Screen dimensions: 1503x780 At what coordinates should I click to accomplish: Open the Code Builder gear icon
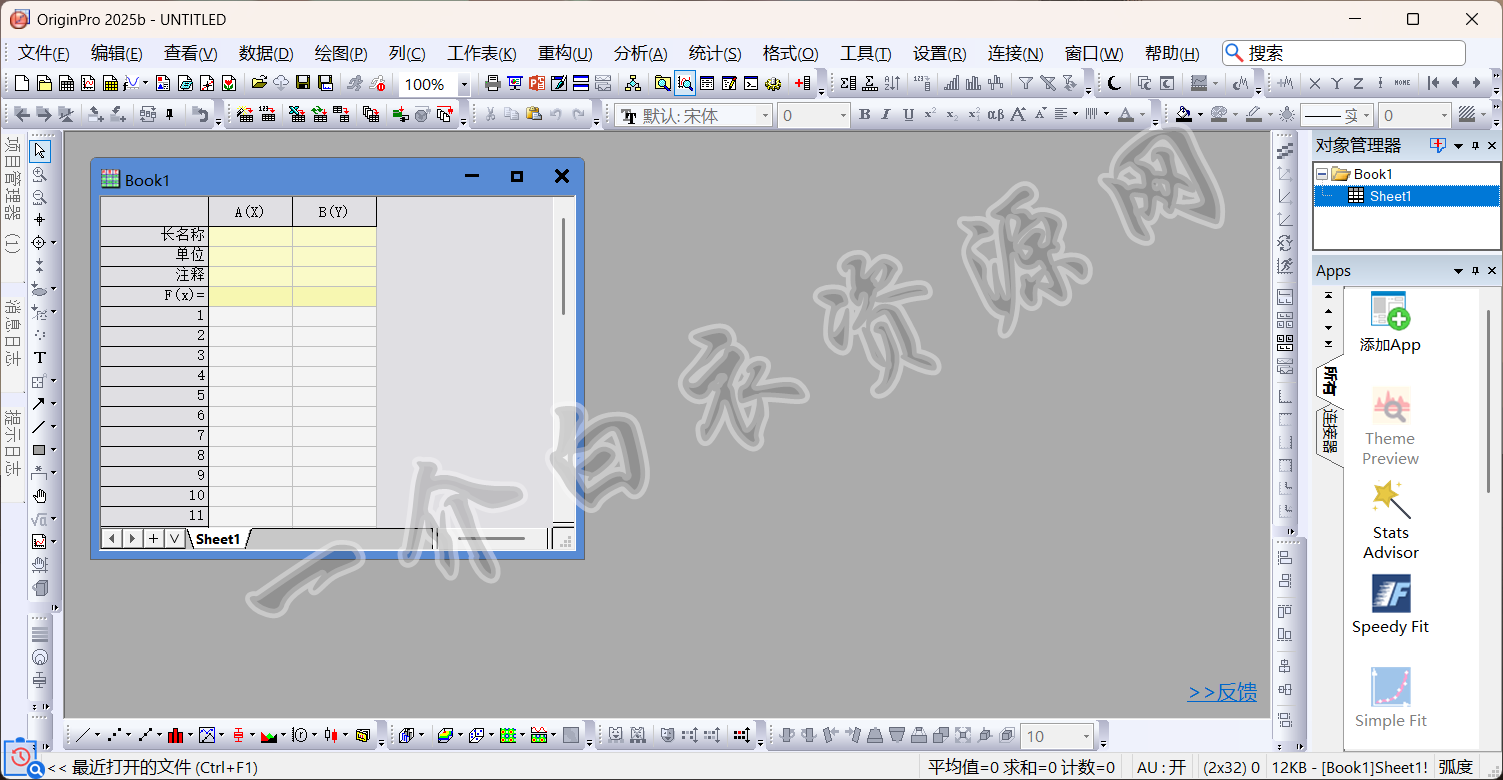[x=772, y=83]
